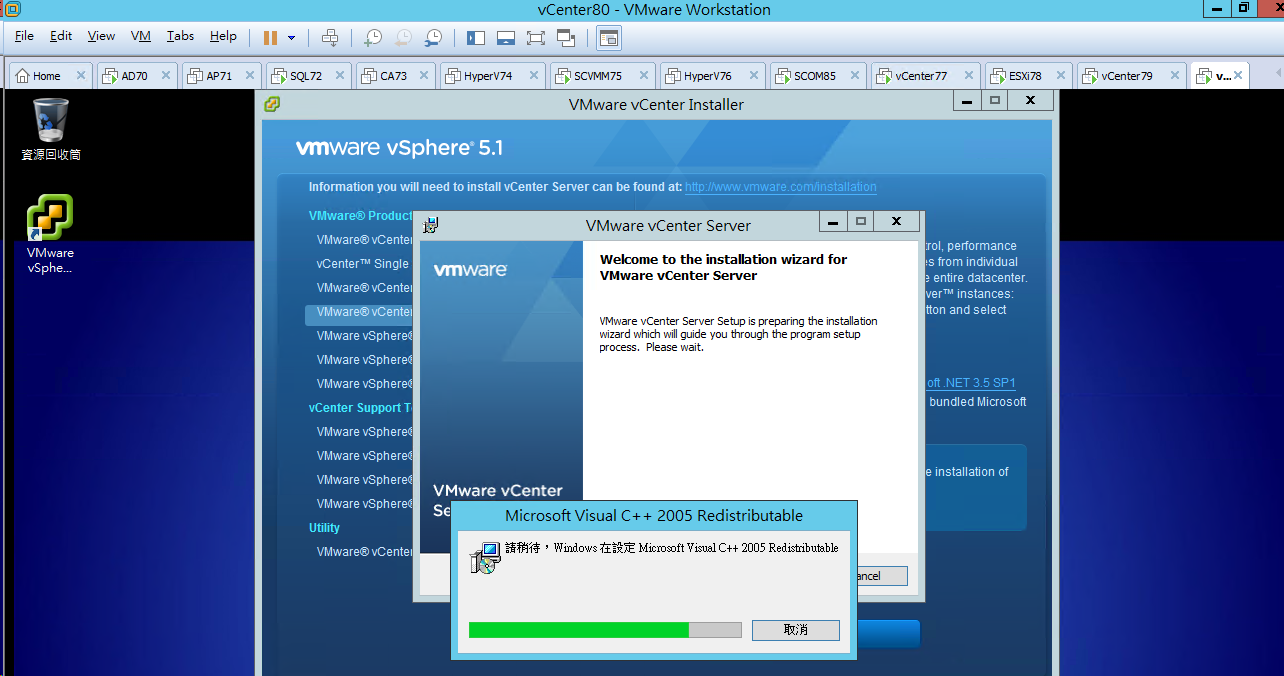Close the HyperV74 tab
The image size is (1284, 676).
click(533, 76)
